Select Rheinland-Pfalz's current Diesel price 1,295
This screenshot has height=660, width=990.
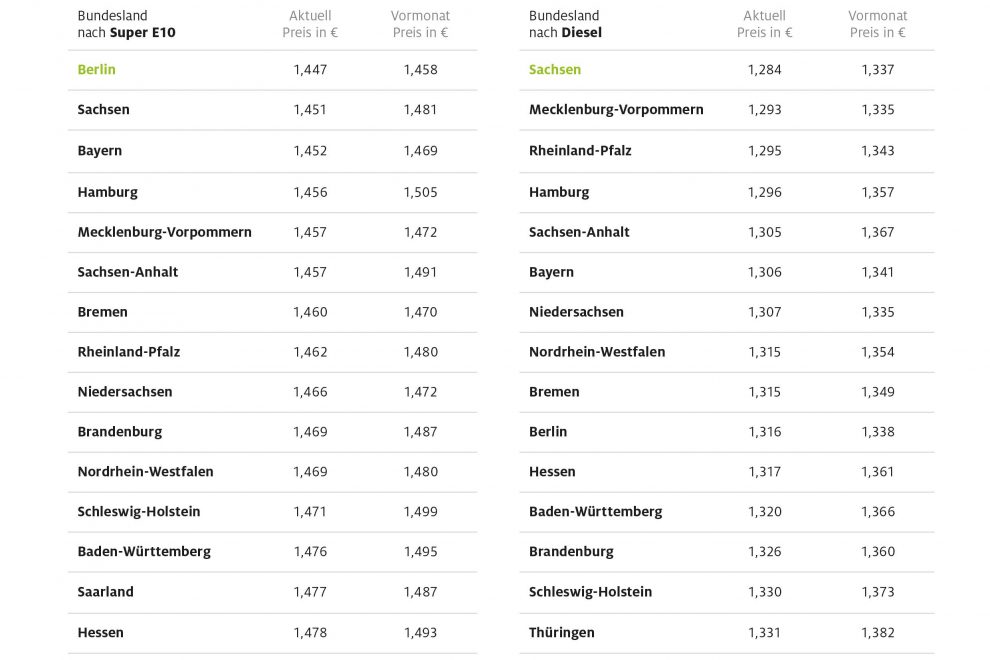(x=764, y=151)
